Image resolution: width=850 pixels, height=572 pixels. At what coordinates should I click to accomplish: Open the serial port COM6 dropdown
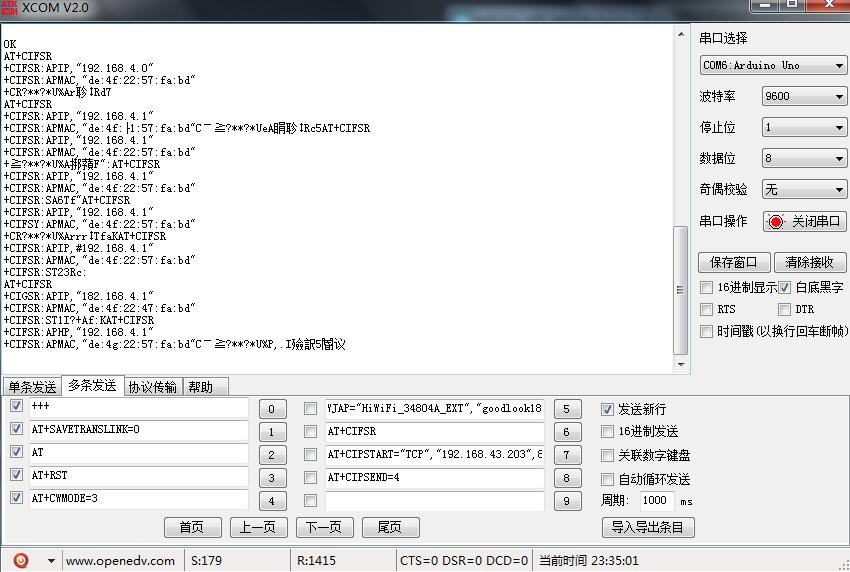[773, 66]
